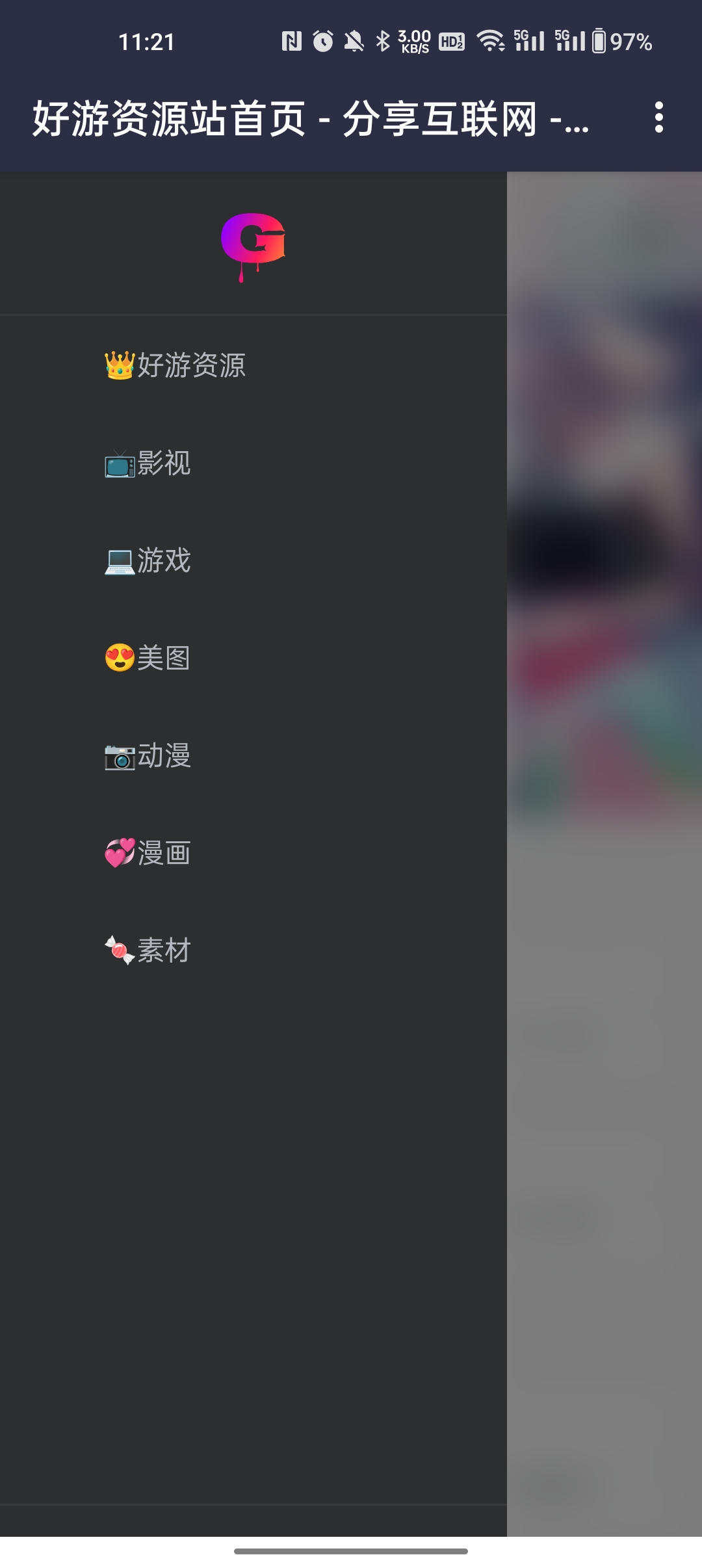Select the 游戏 category
Screen dimensions: 702x1568
253,560
